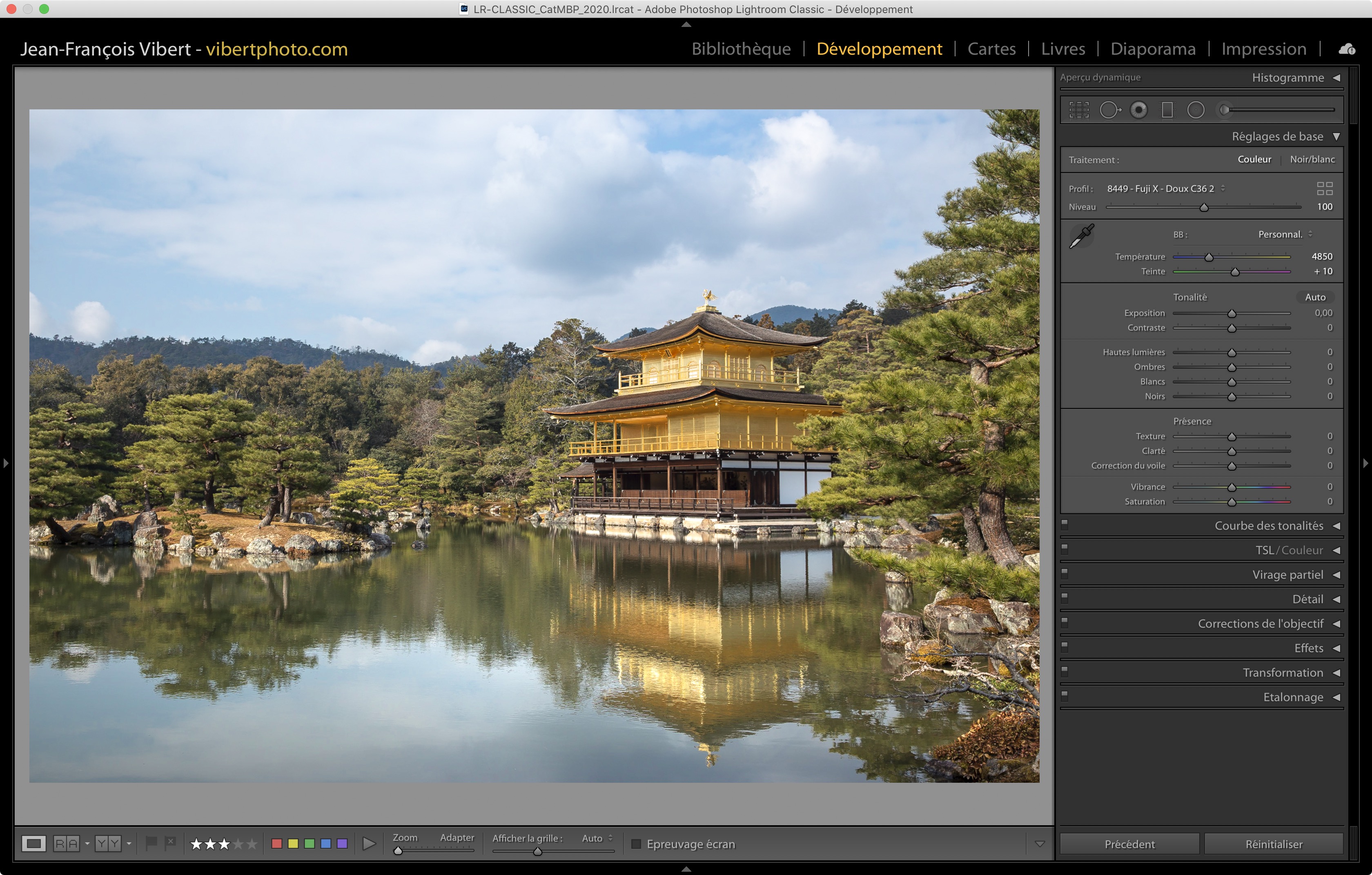Apply the red color label swatch
1372x875 pixels.
click(x=277, y=843)
